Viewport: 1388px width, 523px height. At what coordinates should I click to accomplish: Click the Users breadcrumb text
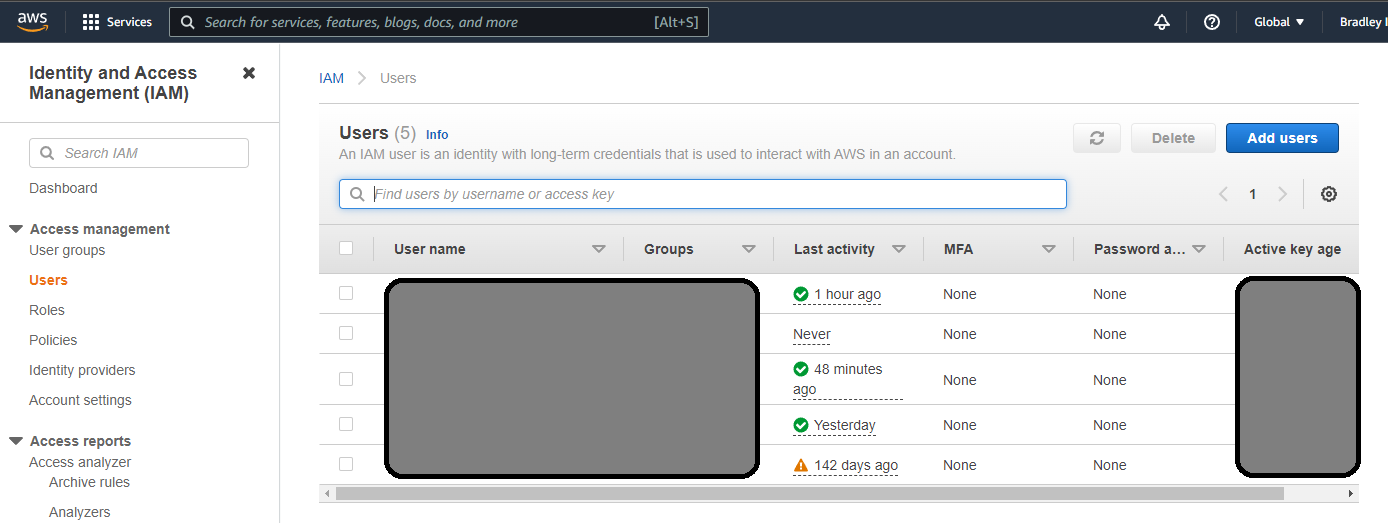click(398, 78)
